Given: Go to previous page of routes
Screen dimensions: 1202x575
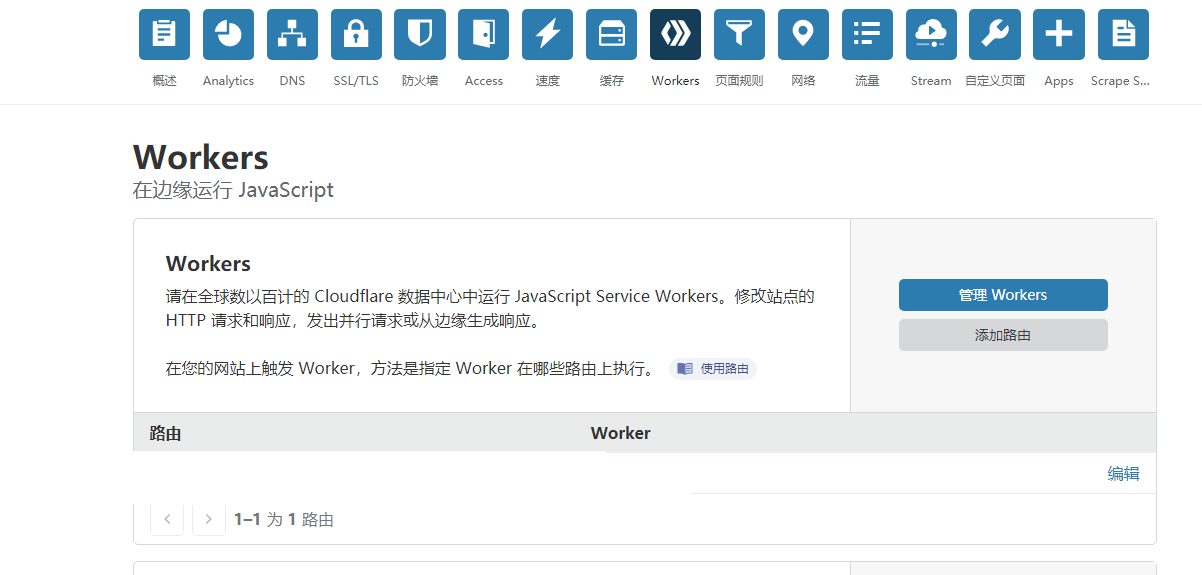Looking at the screenshot, I should tap(167, 519).
